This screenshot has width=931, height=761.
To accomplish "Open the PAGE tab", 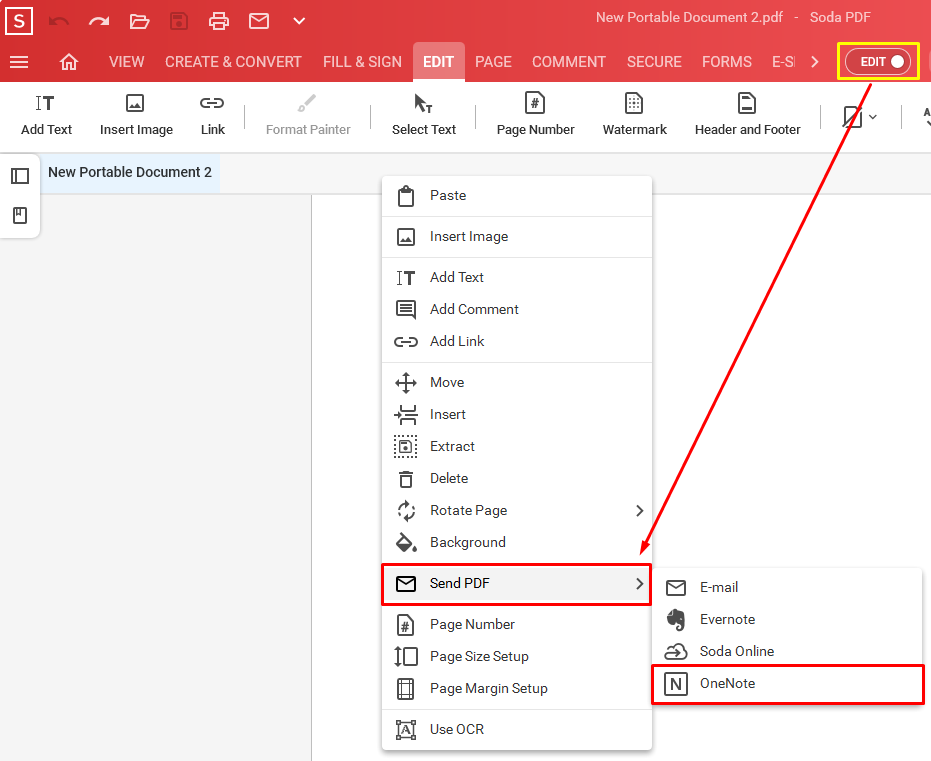I will [493, 62].
